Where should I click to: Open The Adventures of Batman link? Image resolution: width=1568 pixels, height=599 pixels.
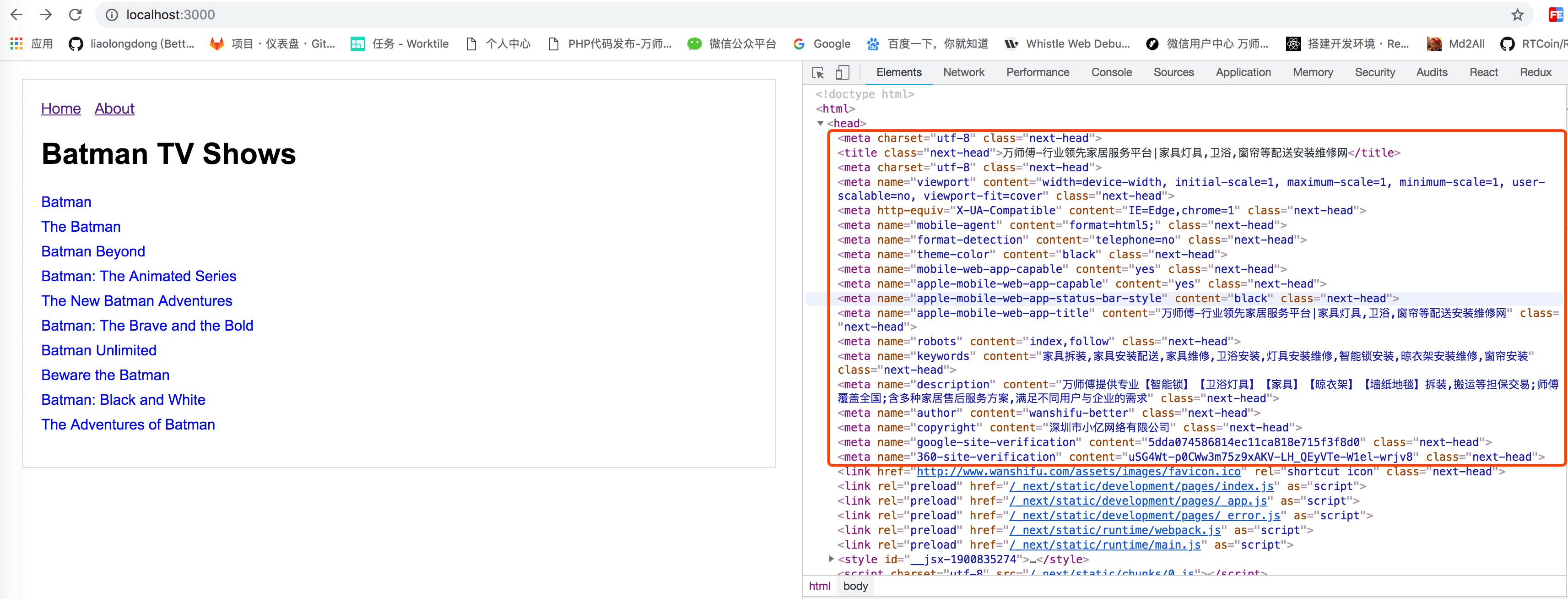pos(129,424)
